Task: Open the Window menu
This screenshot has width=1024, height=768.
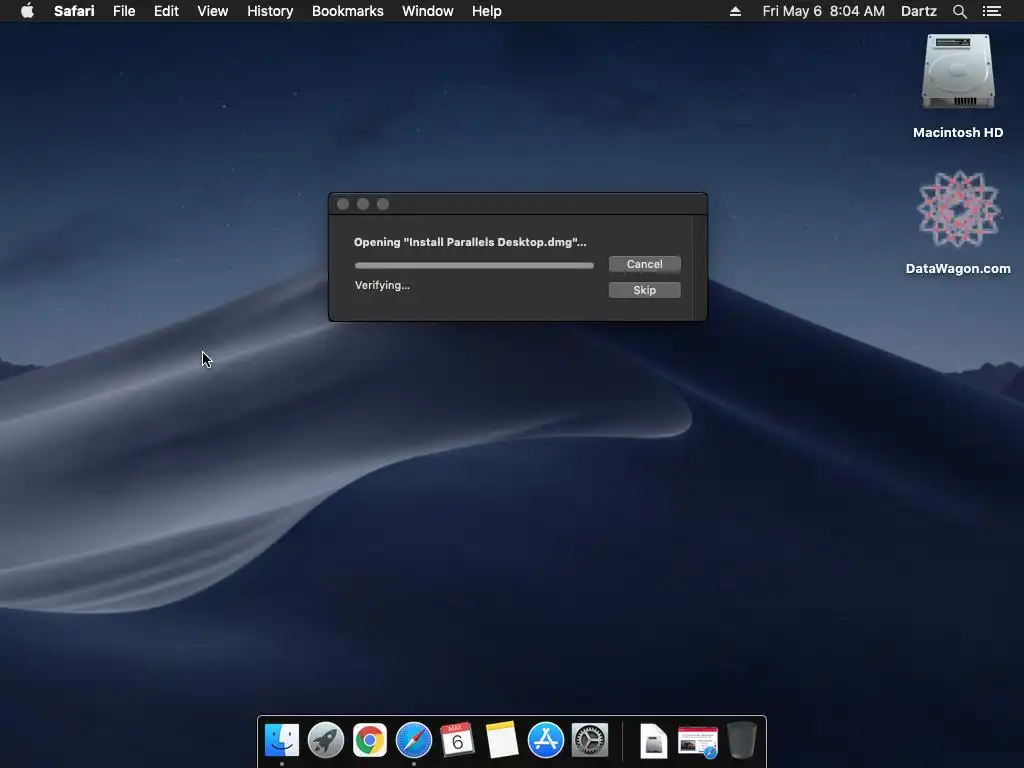Action: click(428, 11)
